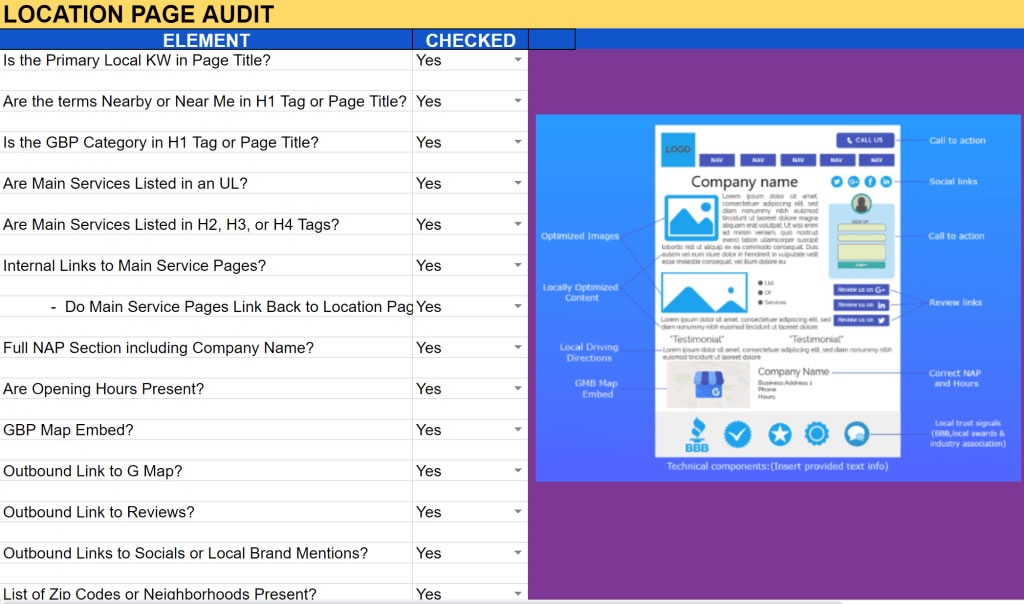Click the star badge icon in the mockup
This screenshot has height=604, width=1024.
779,434
